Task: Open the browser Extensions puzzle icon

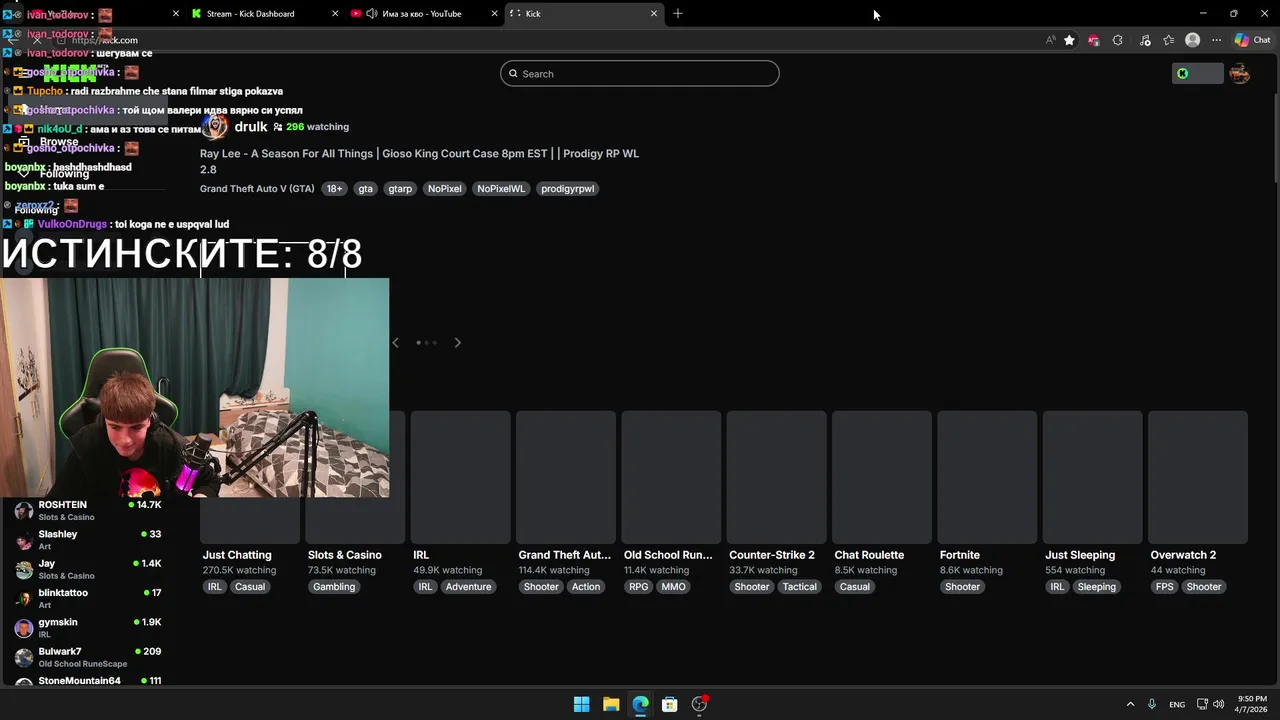Action: pos(1117,40)
